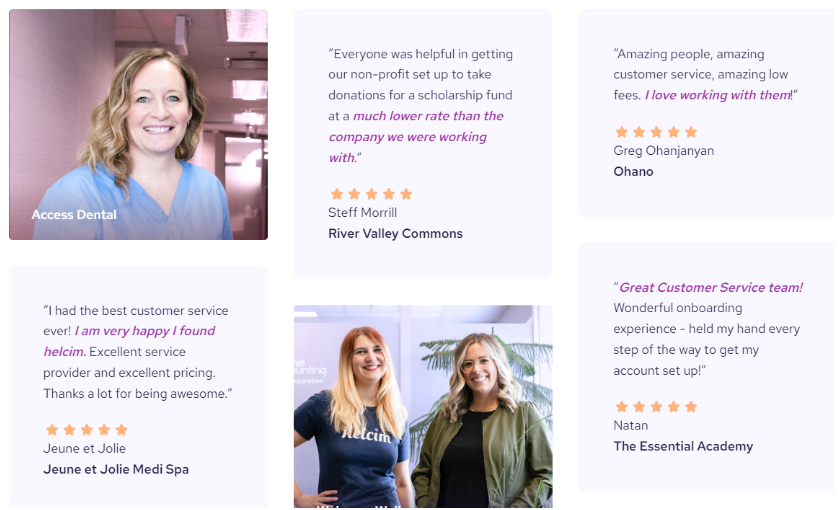Click the star rating under Steff Morrill review

(371, 194)
